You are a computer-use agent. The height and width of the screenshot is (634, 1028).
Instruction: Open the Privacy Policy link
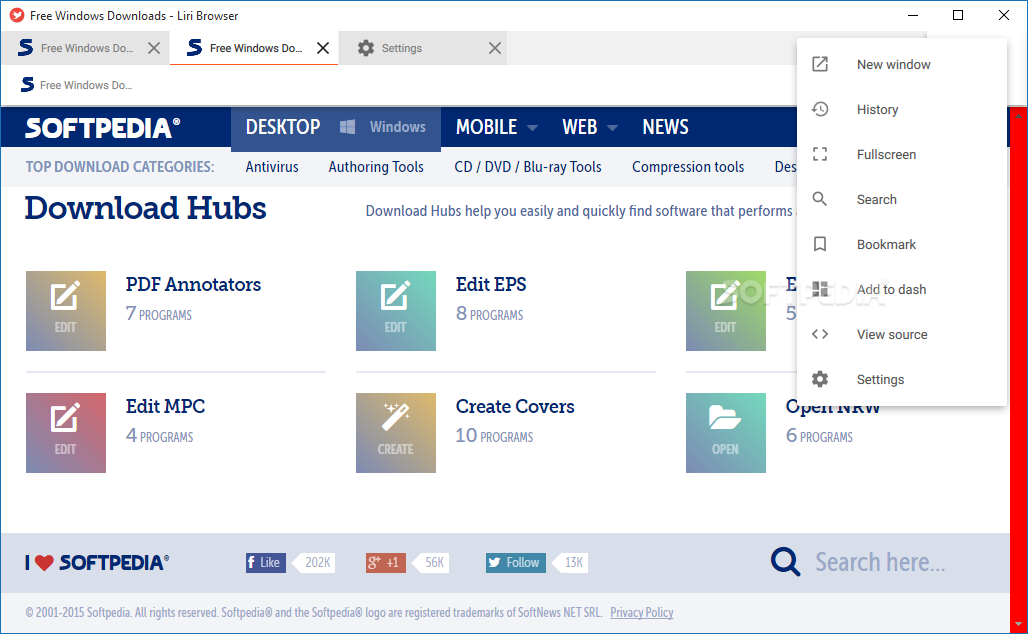point(642,612)
